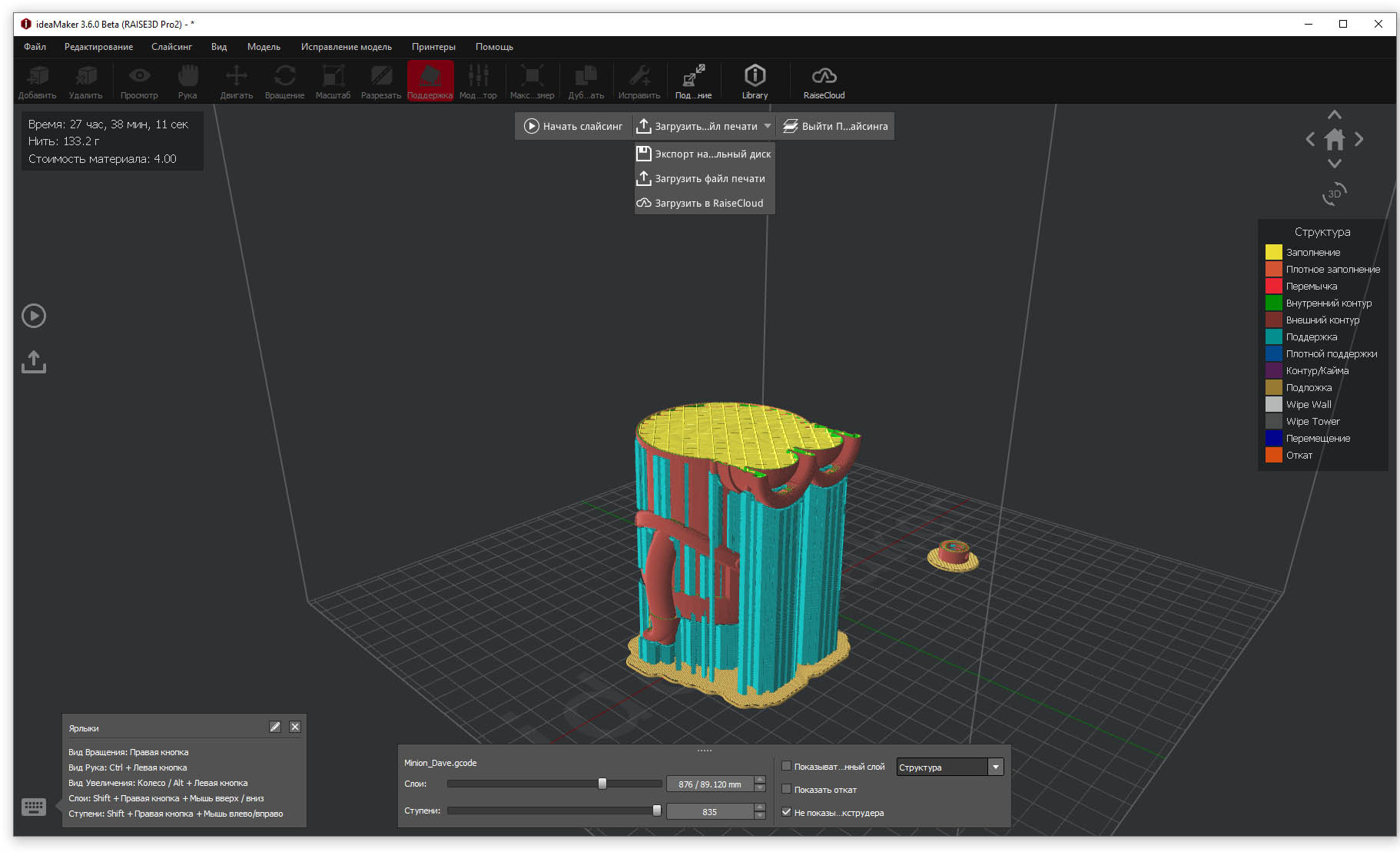The height and width of the screenshot is (852, 1400).
Task: Click the Исправить repair wrench tool
Action: pos(639,81)
